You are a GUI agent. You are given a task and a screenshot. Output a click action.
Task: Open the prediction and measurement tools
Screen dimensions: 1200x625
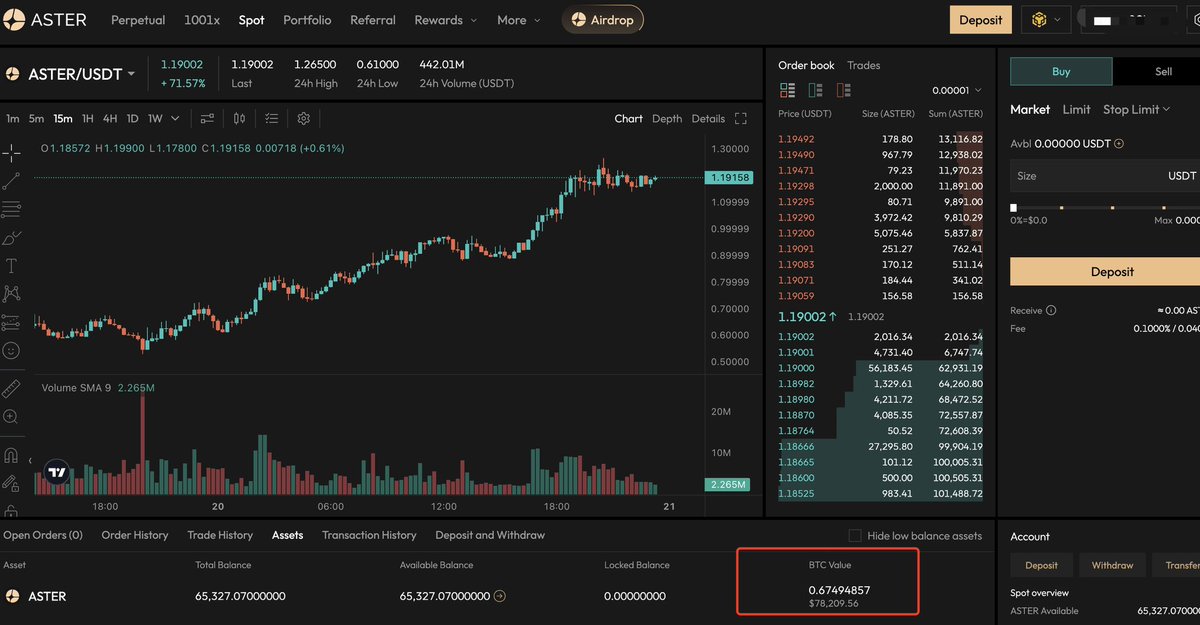pos(12,322)
